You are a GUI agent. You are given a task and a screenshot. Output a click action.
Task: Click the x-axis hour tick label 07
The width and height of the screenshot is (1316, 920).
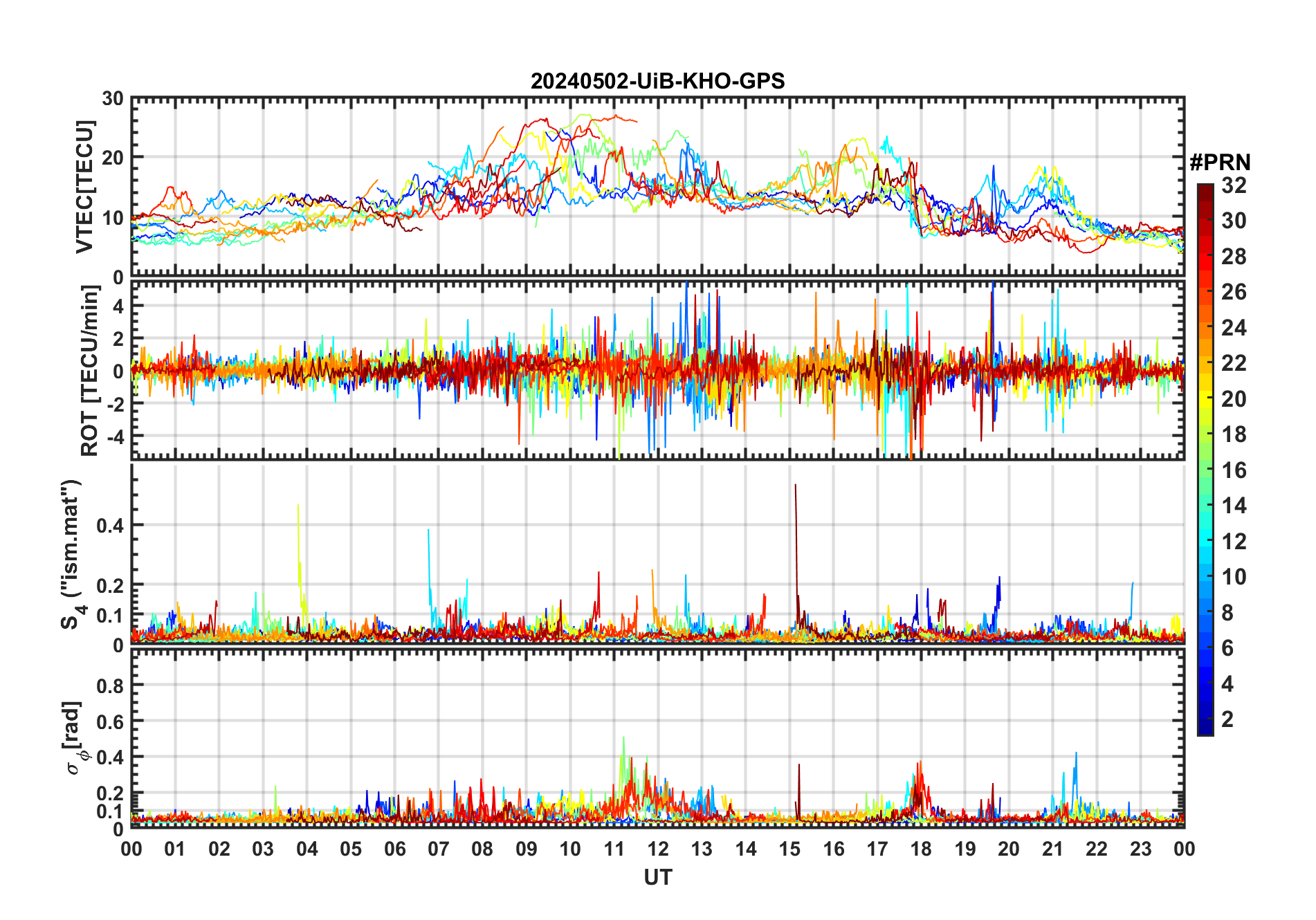point(439,849)
